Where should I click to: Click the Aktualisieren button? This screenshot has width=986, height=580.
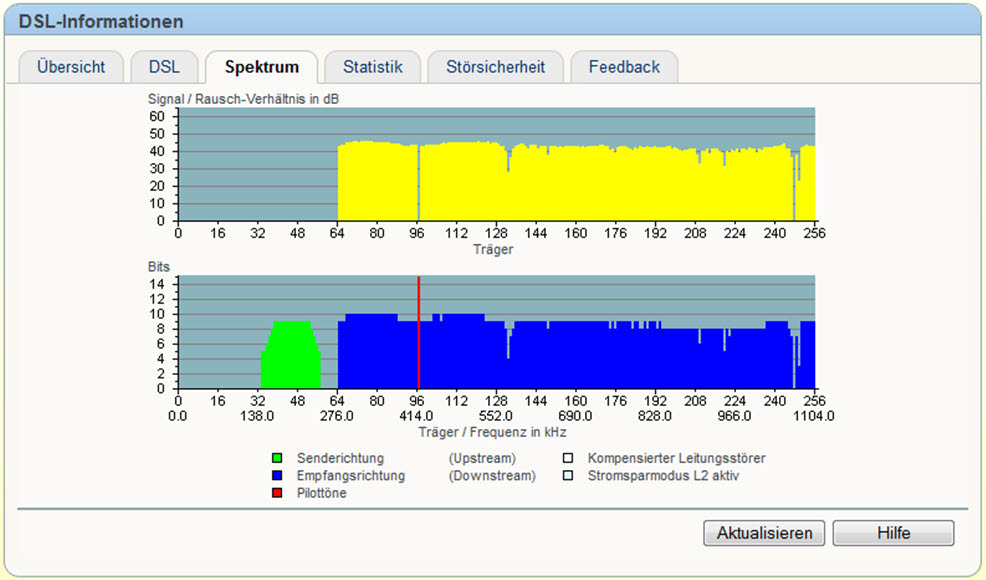click(764, 533)
